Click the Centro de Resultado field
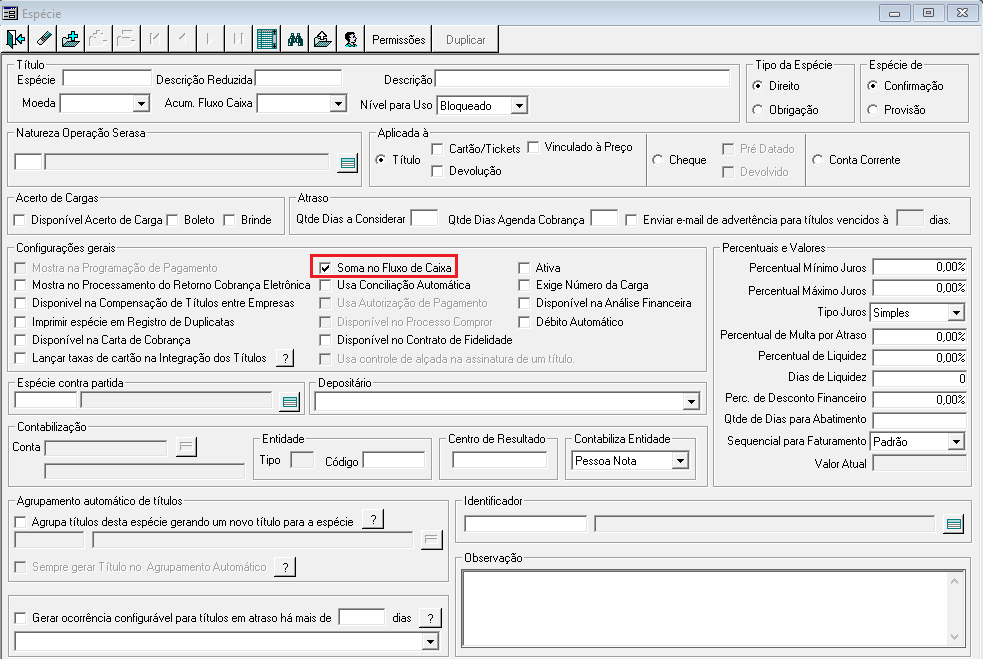 coord(499,460)
